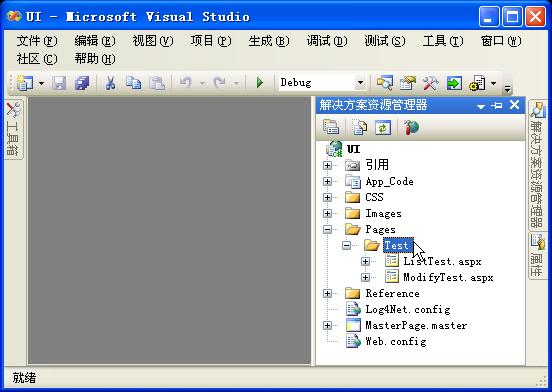
Task: Maximize the Visual Studio window
Action: (x=512, y=17)
